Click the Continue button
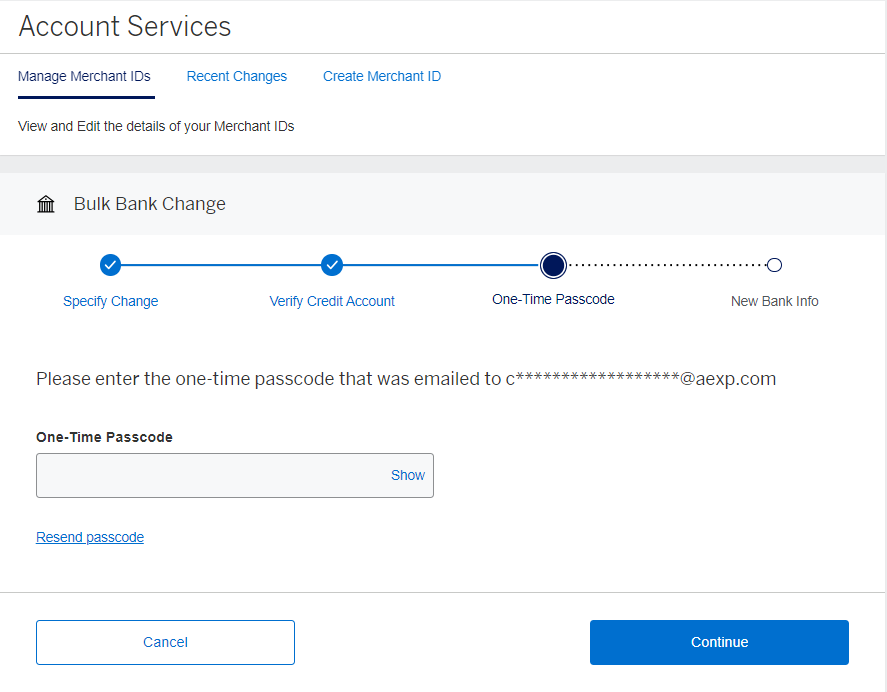 tap(718, 642)
